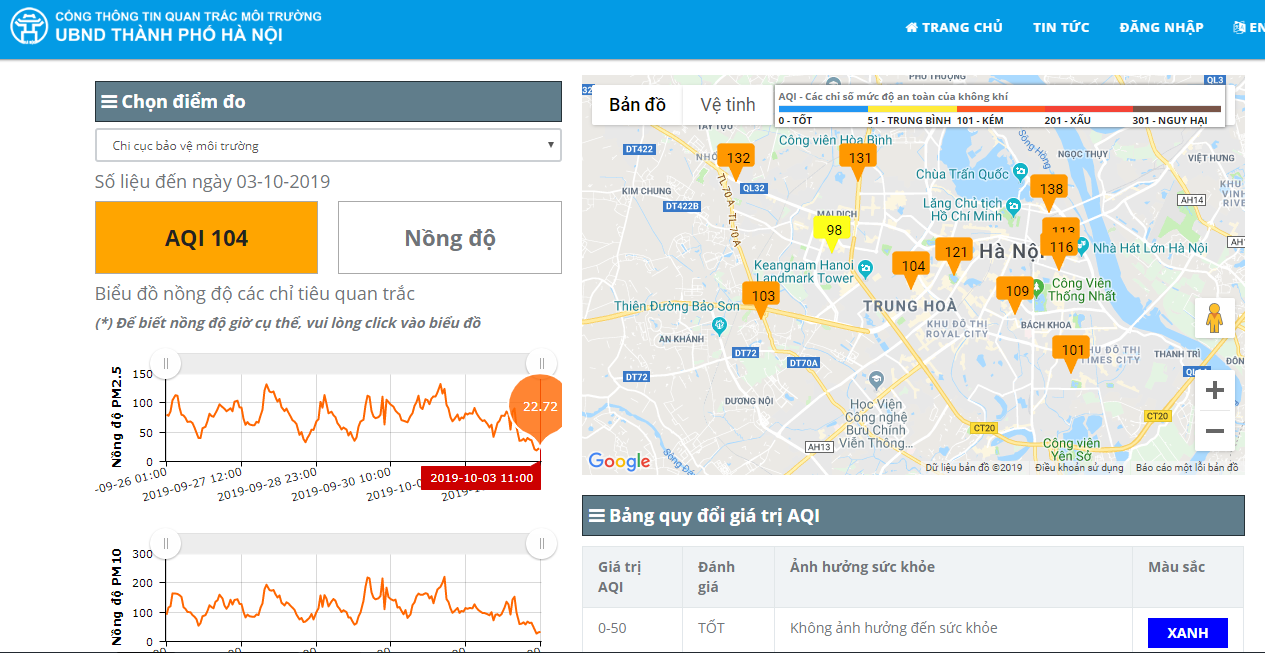Zoom out the map with minus button
1265x653 pixels.
click(1214, 431)
